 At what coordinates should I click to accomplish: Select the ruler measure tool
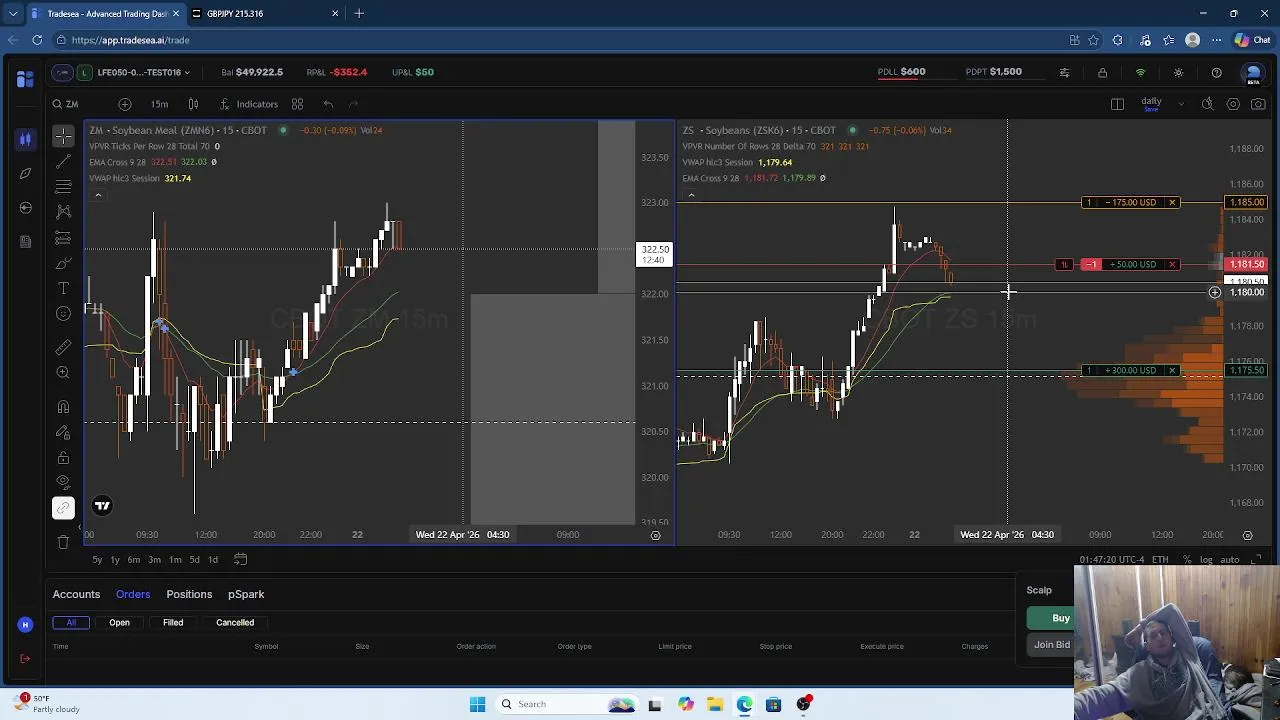click(63, 347)
